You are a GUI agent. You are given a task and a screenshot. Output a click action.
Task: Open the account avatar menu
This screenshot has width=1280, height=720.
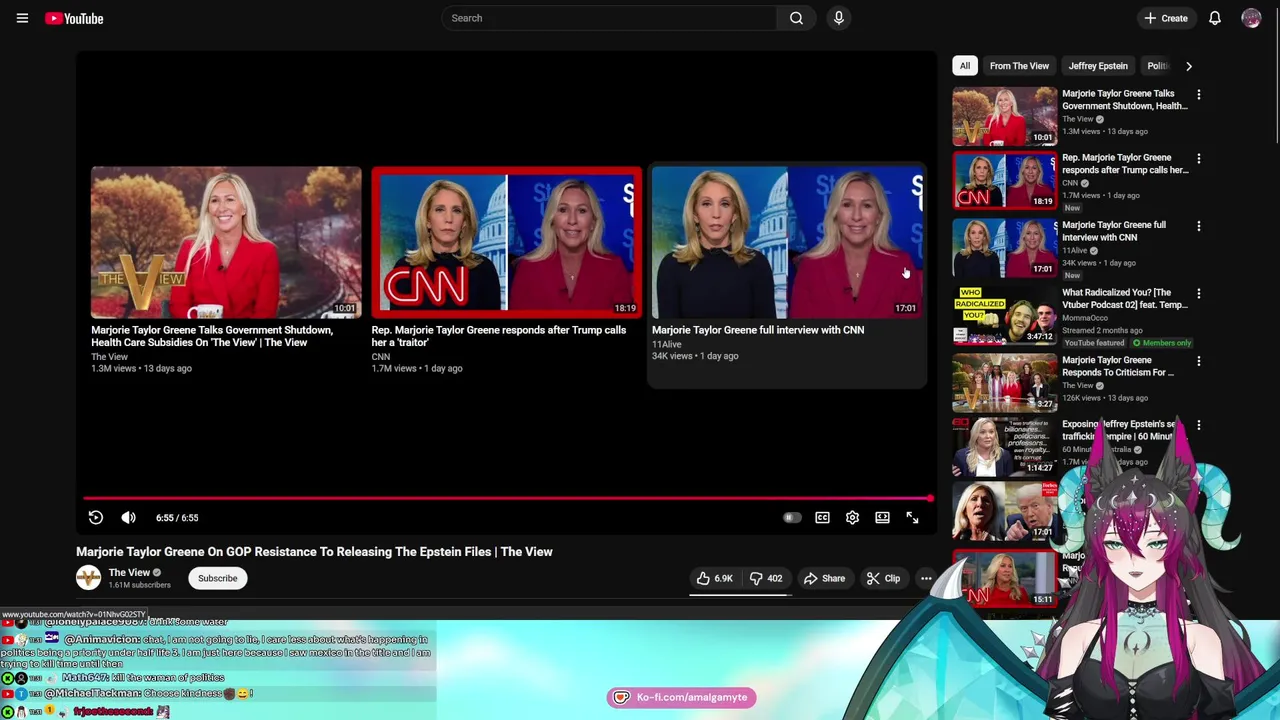click(1251, 18)
